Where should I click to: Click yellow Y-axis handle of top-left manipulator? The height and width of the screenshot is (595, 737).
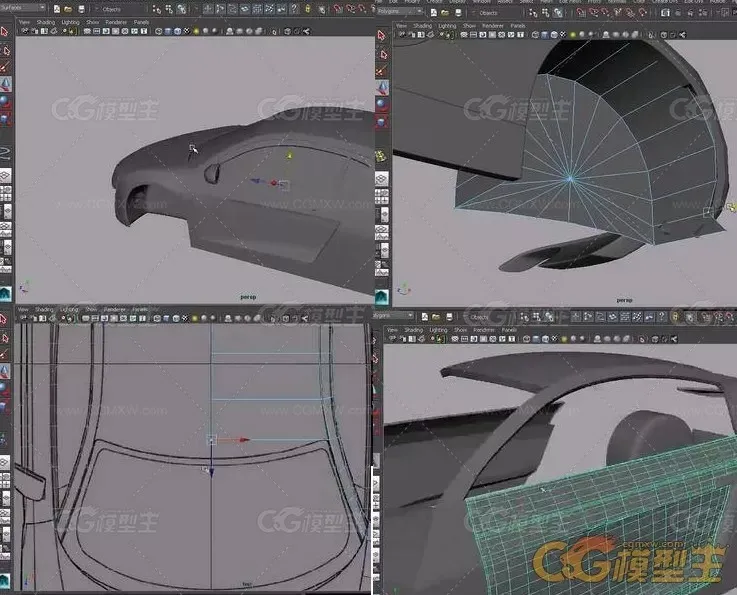tap(290, 155)
